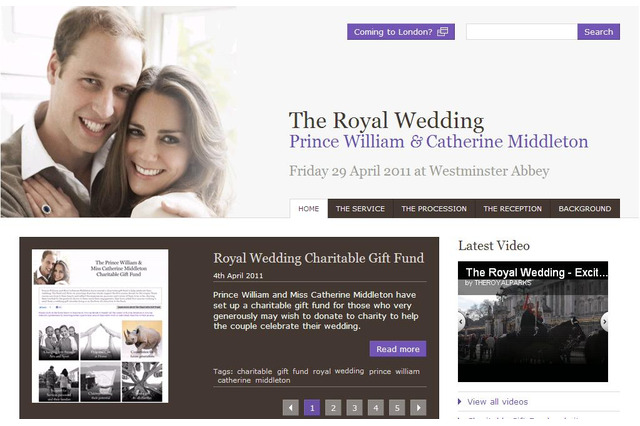Click the previous slide arrow in pagination
Viewport: 640px width, 426px height.
pyautogui.click(x=291, y=407)
